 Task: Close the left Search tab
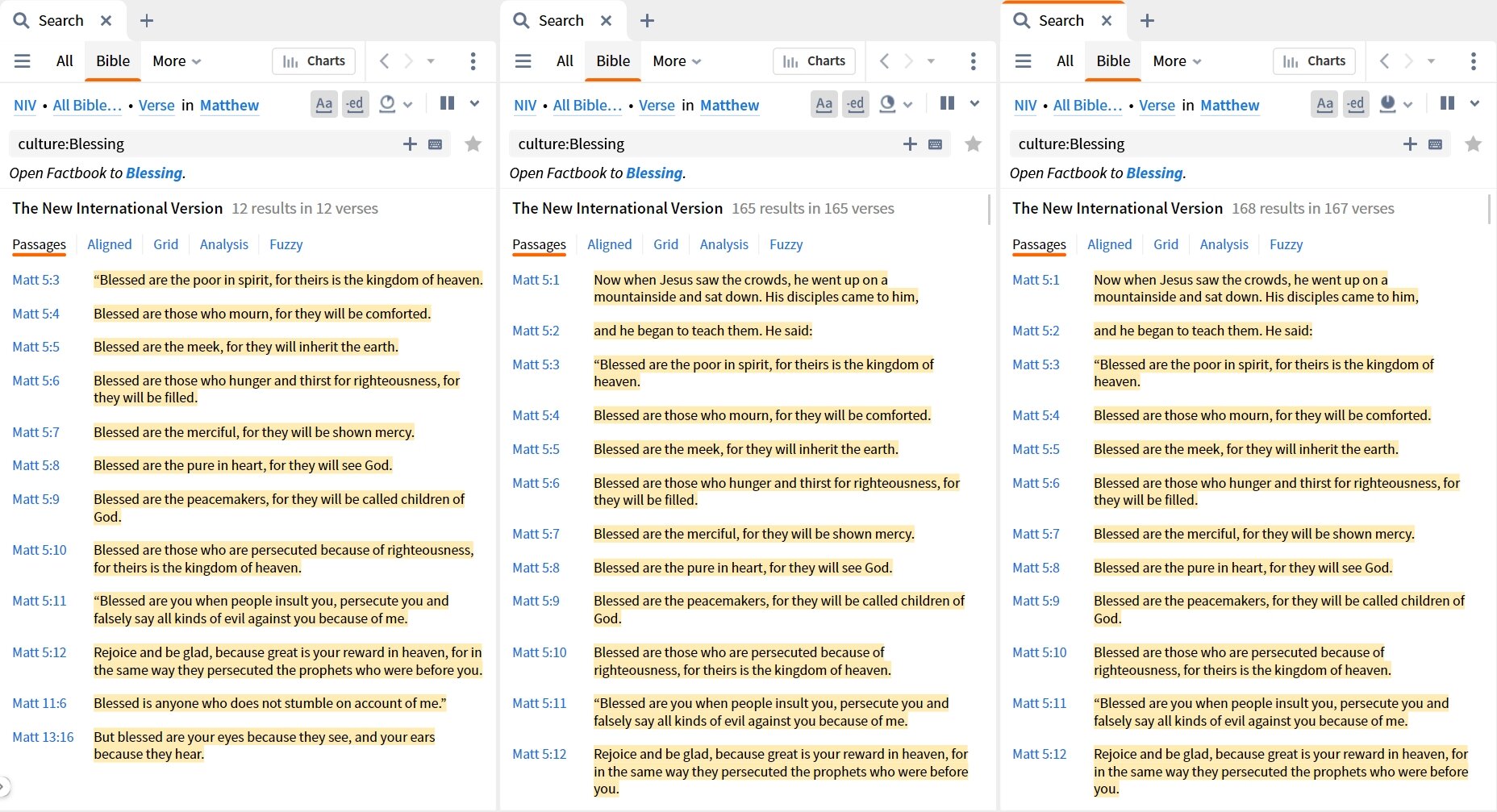coord(106,21)
